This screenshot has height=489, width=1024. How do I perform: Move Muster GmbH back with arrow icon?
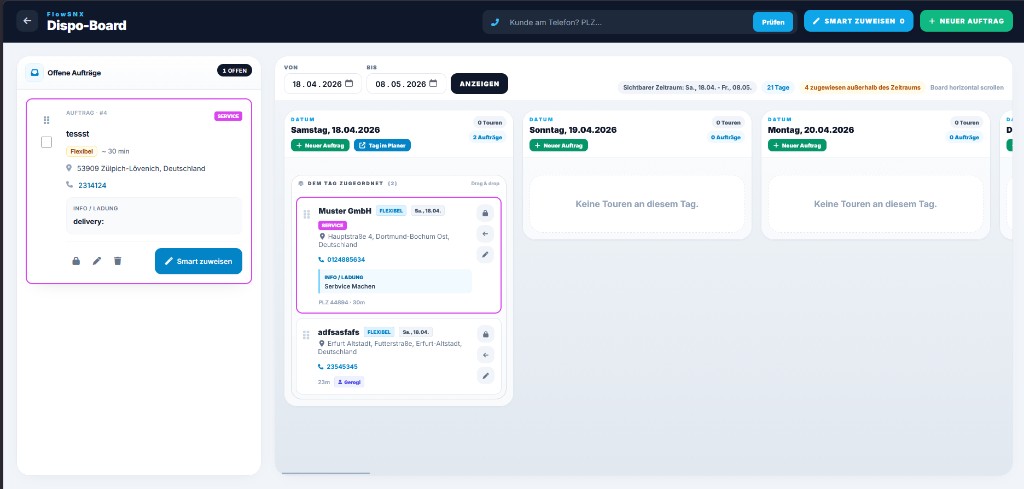485,234
